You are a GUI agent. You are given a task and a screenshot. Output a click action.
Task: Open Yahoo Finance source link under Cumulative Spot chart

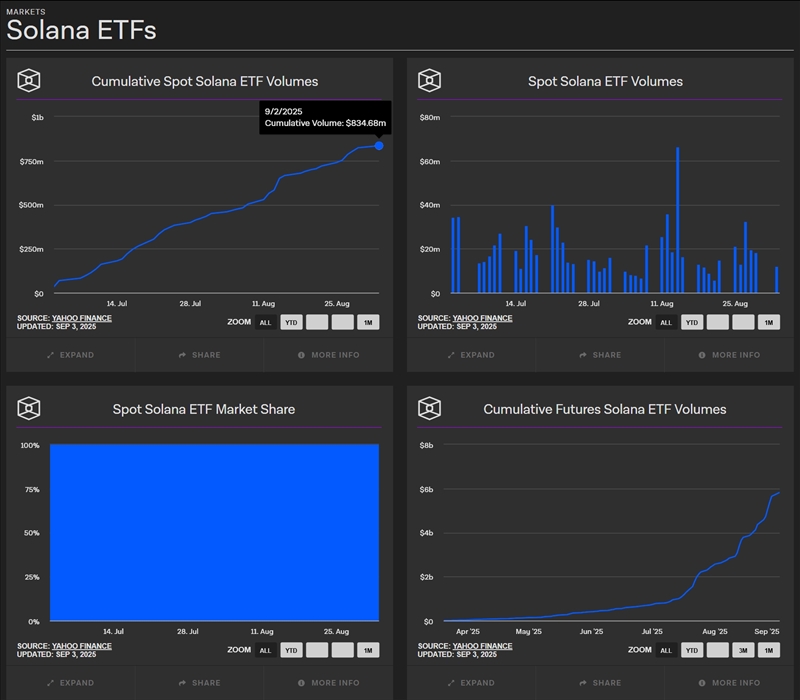pyautogui.click(x=81, y=318)
